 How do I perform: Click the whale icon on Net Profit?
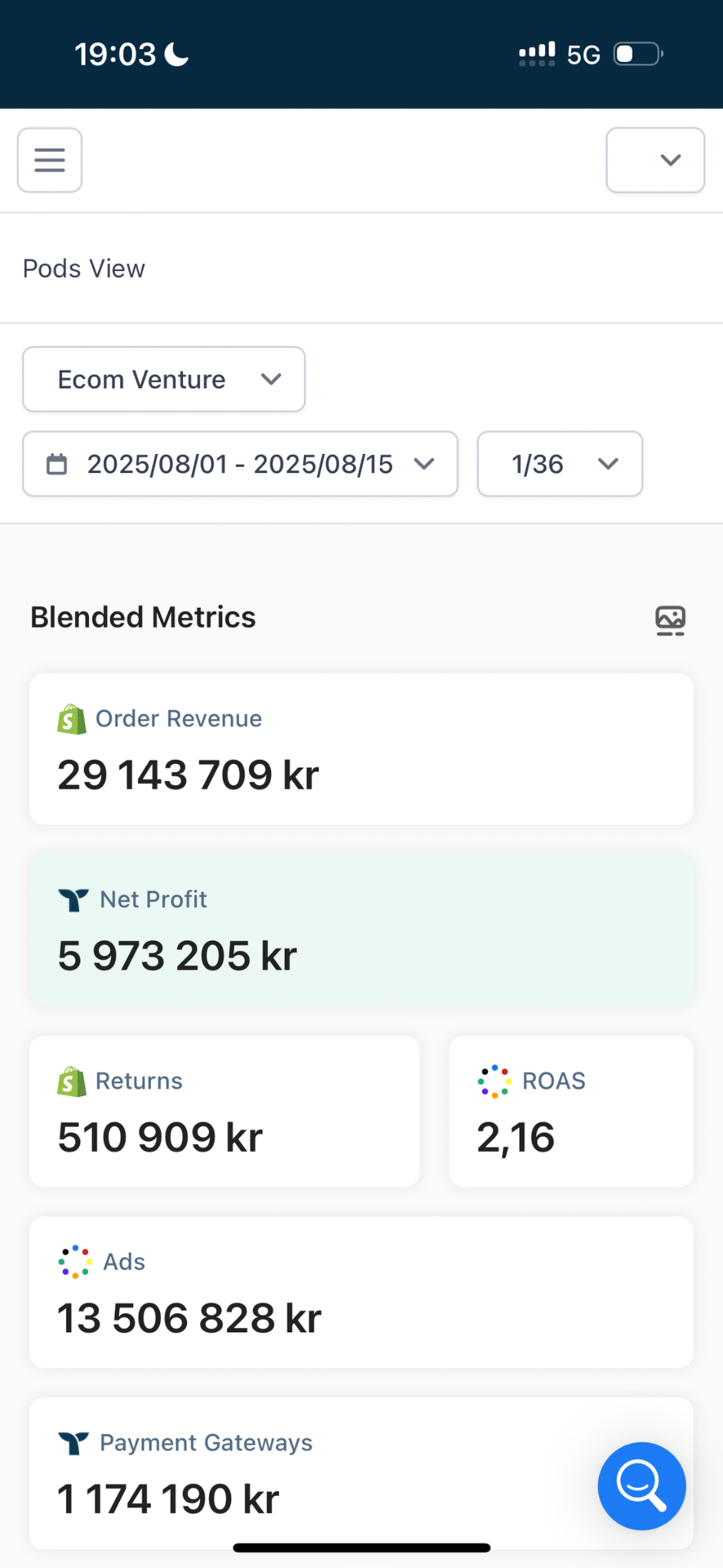[x=74, y=900]
